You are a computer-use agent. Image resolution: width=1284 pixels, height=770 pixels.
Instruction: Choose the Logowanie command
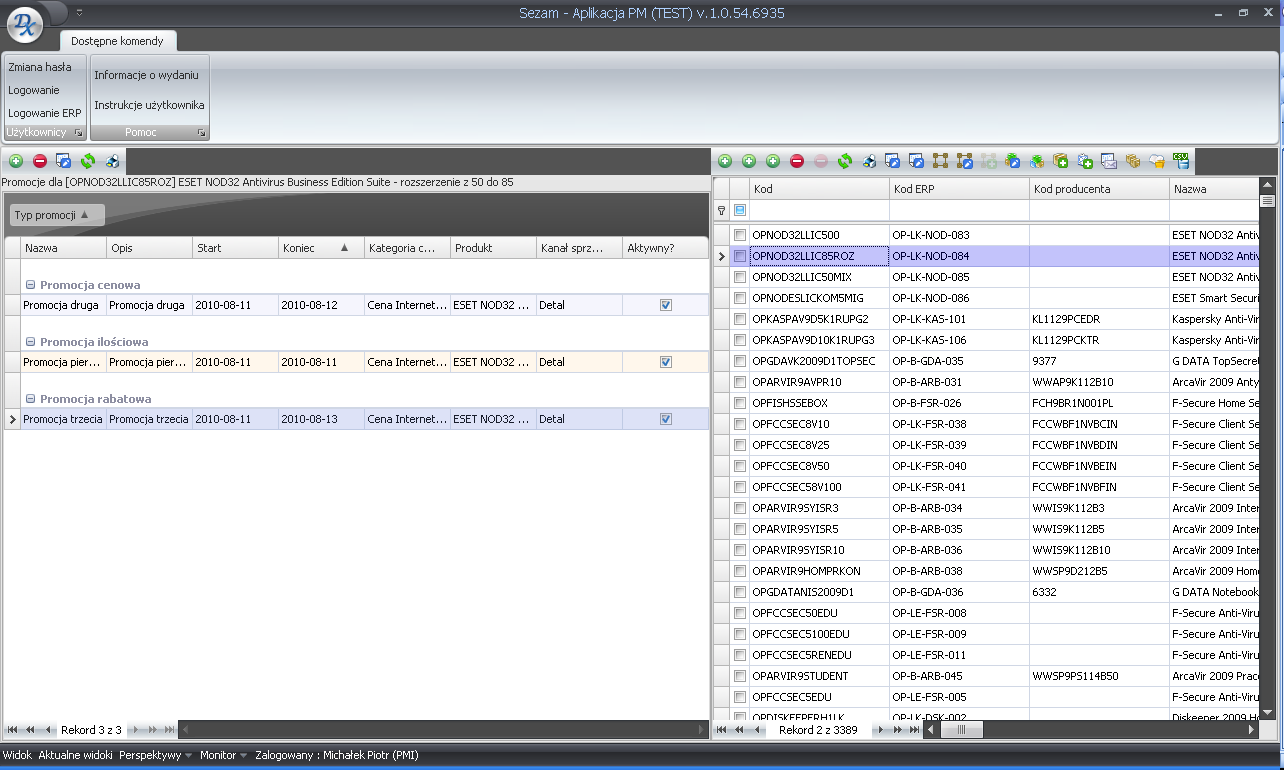(x=34, y=90)
